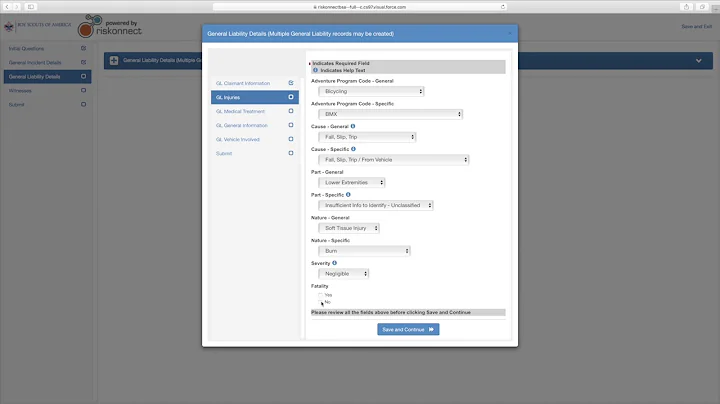Click the Boy Scouts of America logo
The image size is (720, 404).
(38, 26)
